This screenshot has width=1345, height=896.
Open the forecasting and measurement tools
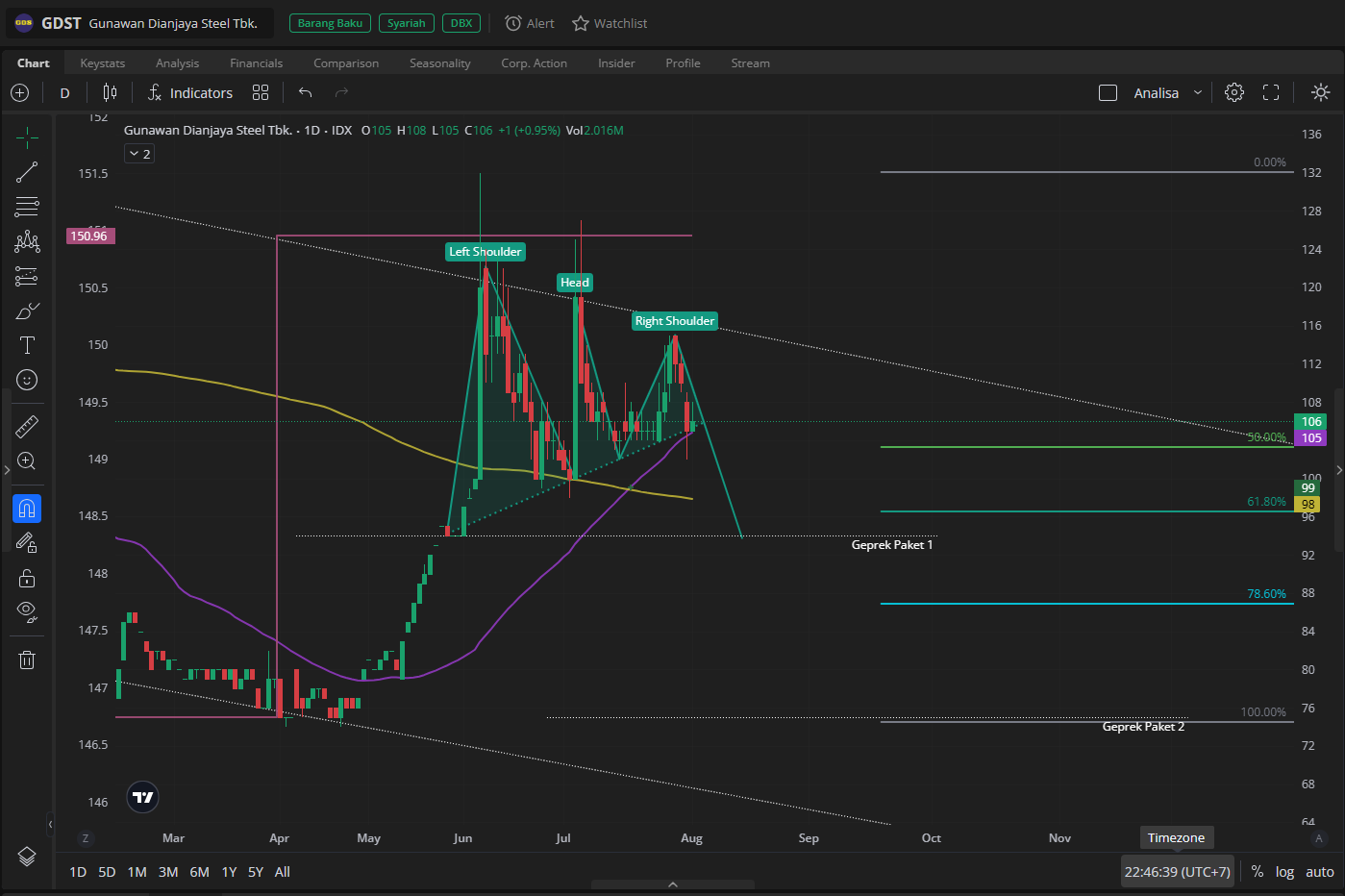(27, 277)
